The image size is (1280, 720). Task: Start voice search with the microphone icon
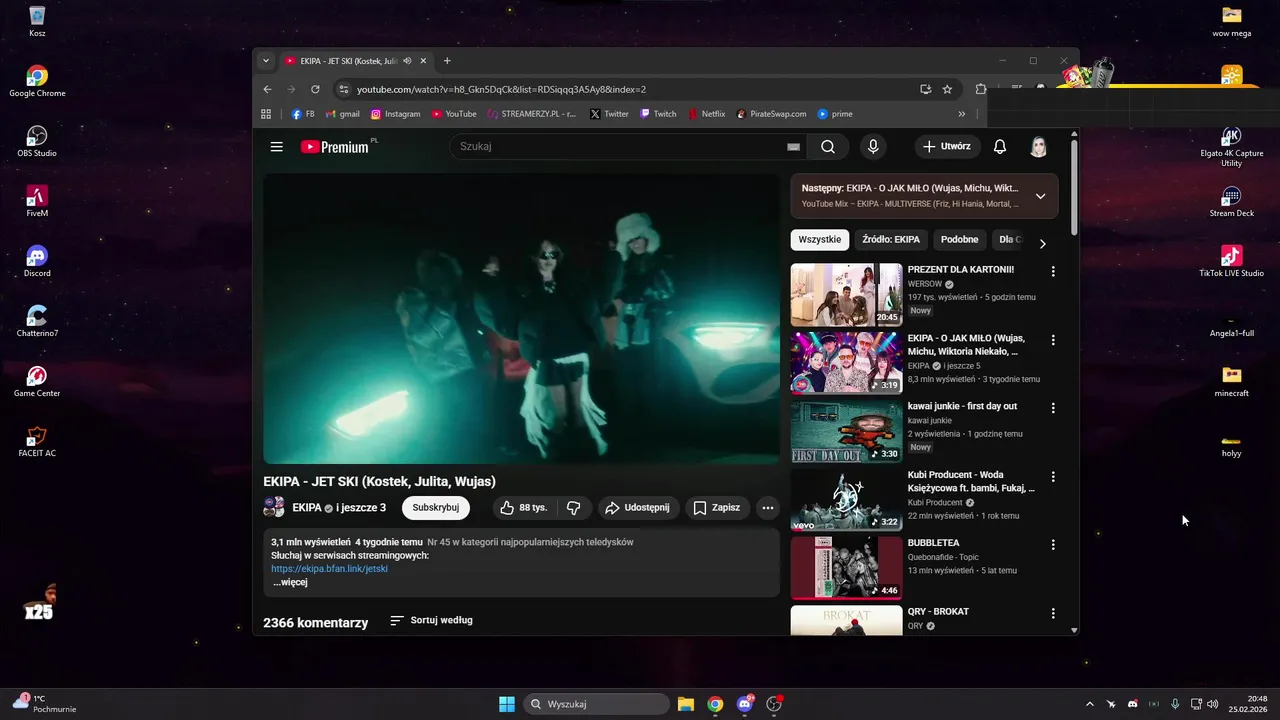(x=873, y=147)
